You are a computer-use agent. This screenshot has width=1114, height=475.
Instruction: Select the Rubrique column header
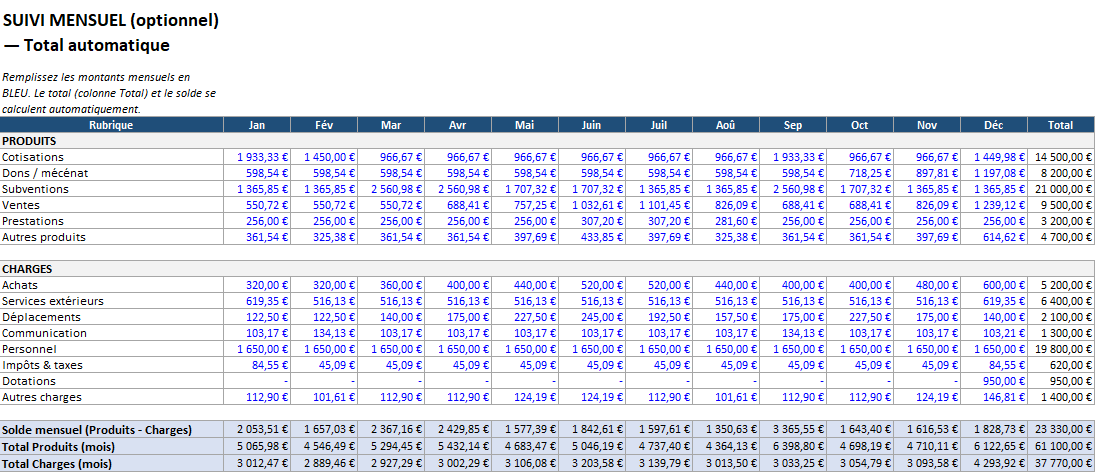pos(111,125)
